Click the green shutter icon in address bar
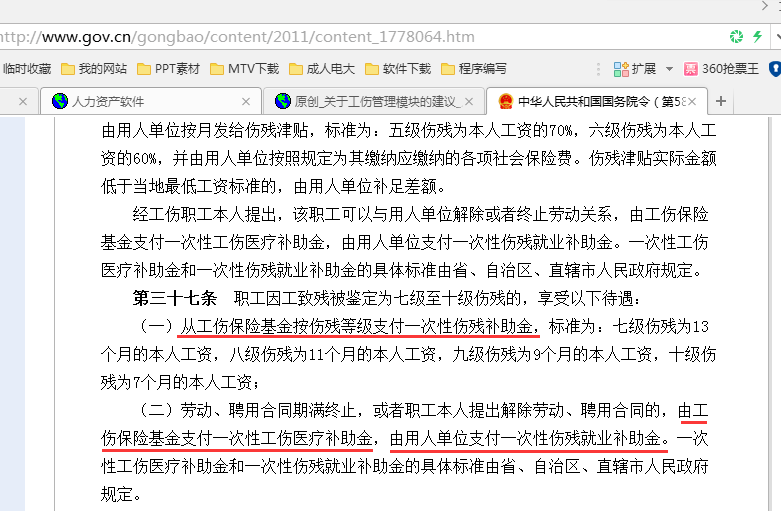This screenshot has height=511, width=781. [x=736, y=37]
